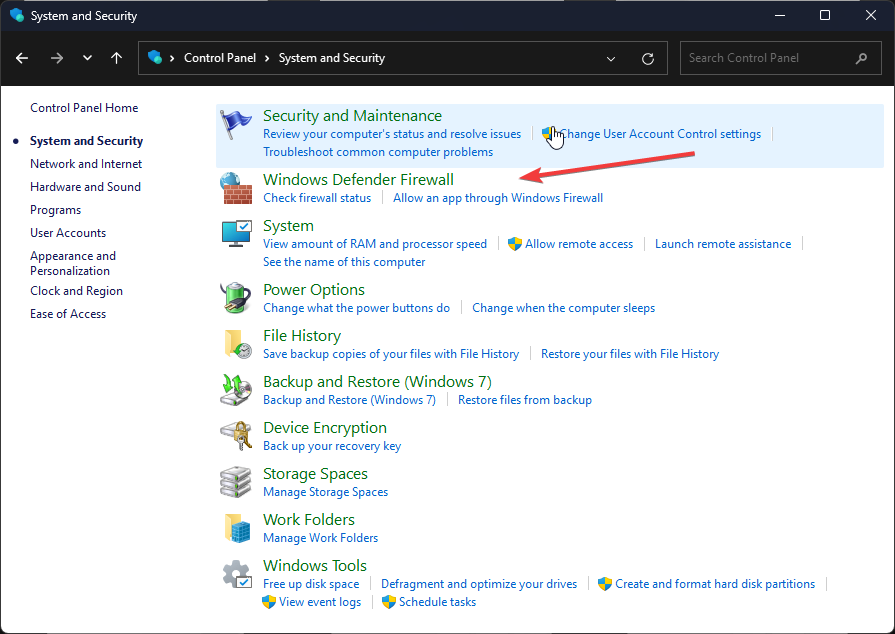Click the File History folder icon
The height and width of the screenshot is (634, 895).
click(237, 344)
